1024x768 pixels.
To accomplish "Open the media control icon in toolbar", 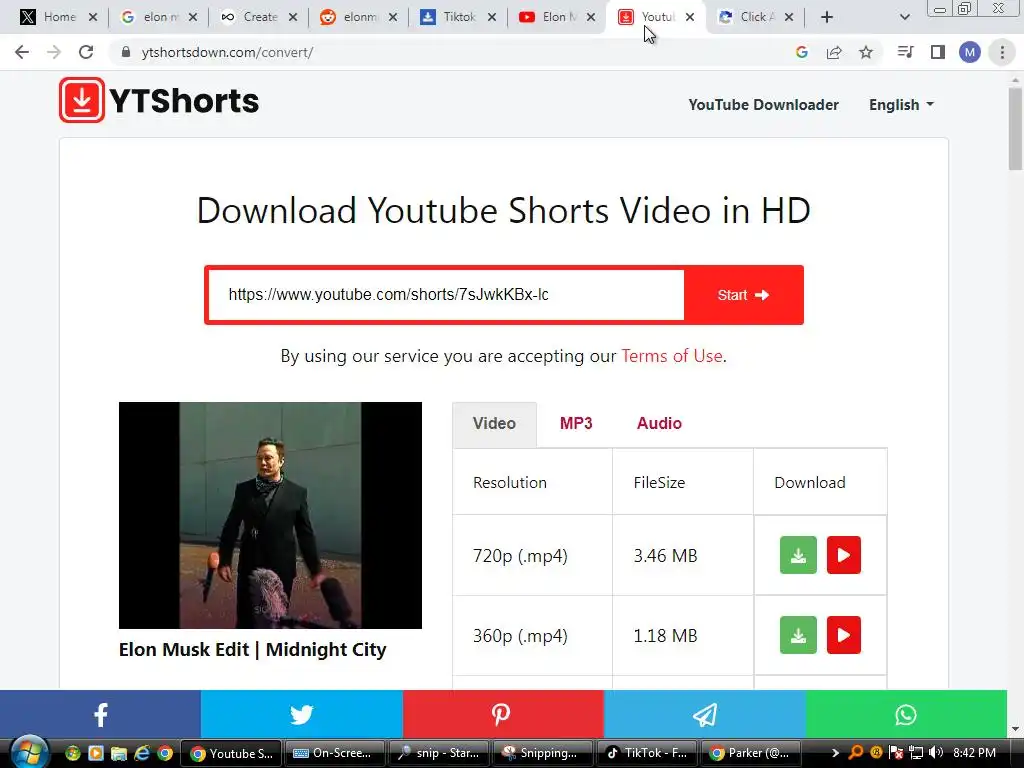I will pyautogui.click(x=906, y=52).
